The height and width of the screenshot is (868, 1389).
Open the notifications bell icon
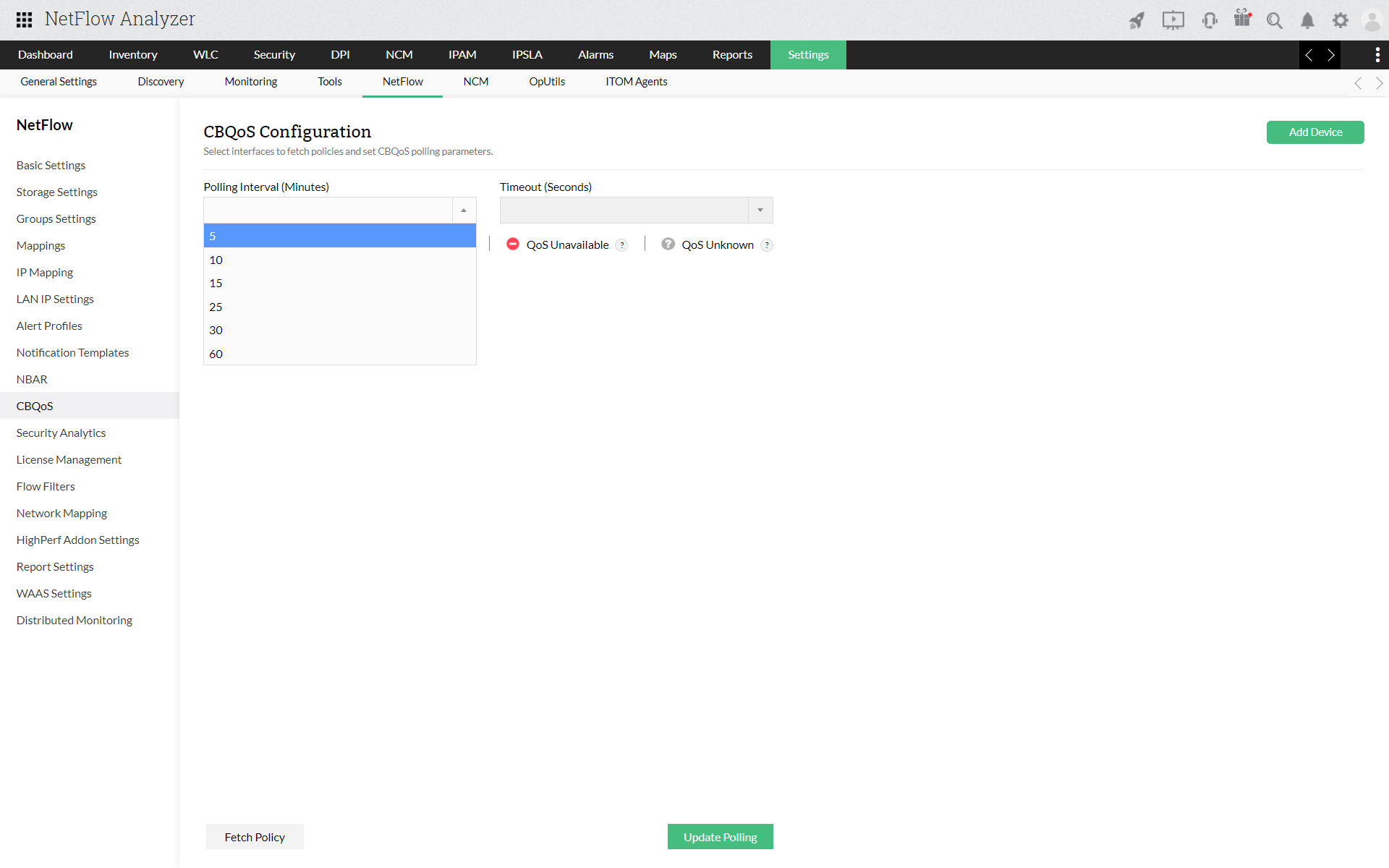1307,20
